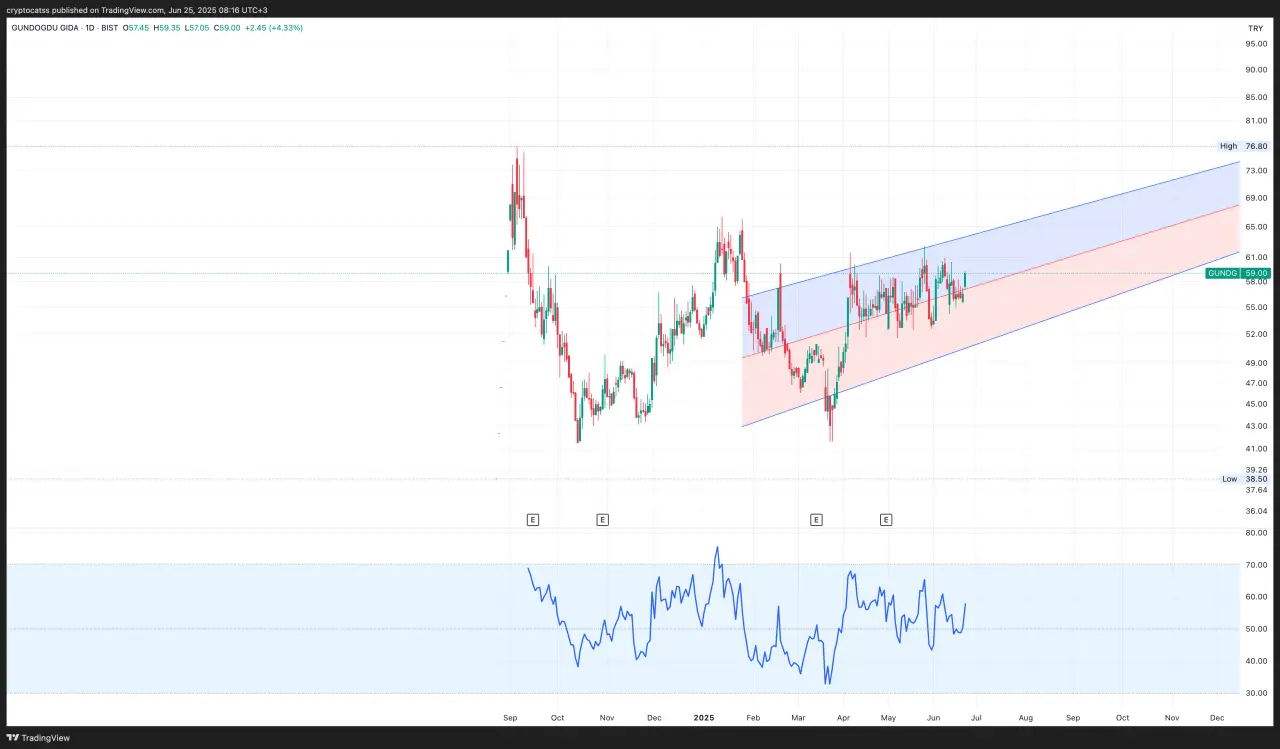Click the green GUNDG price tag
Viewport: 1280px width, 749px height.
[1238, 273]
